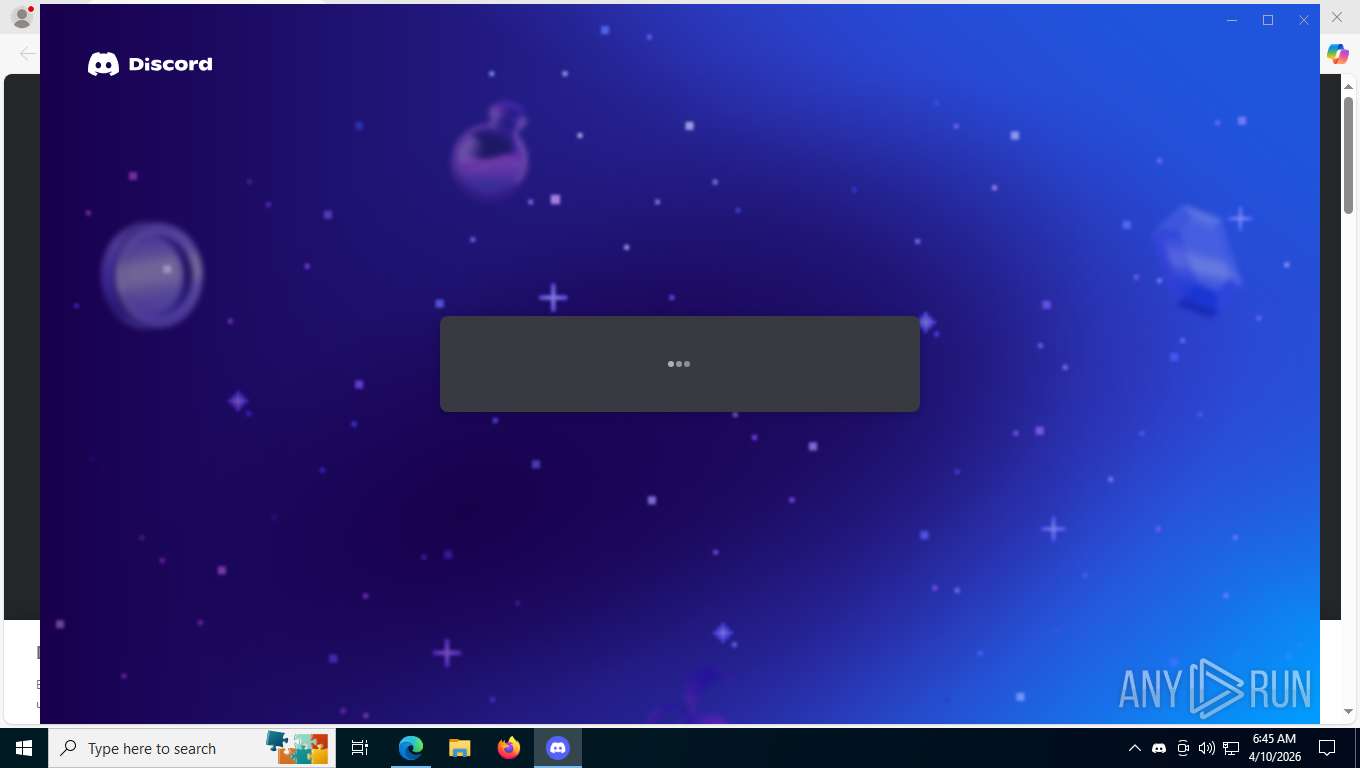Open network status tray icon
This screenshot has height=768, width=1360.
pyautogui.click(x=1231, y=748)
